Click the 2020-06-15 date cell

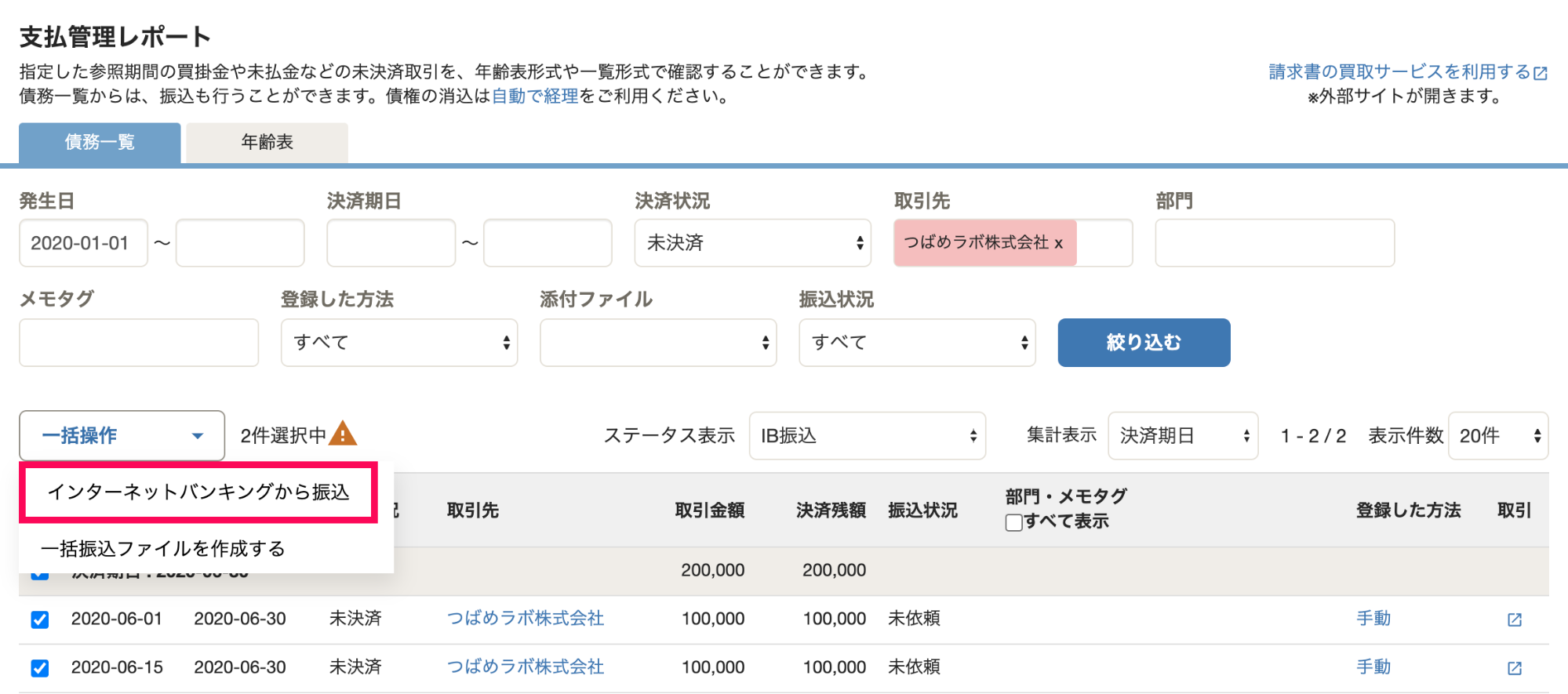117,667
